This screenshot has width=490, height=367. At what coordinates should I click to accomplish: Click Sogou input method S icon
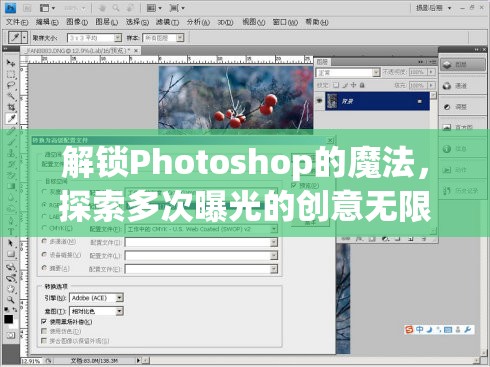[409, 330]
